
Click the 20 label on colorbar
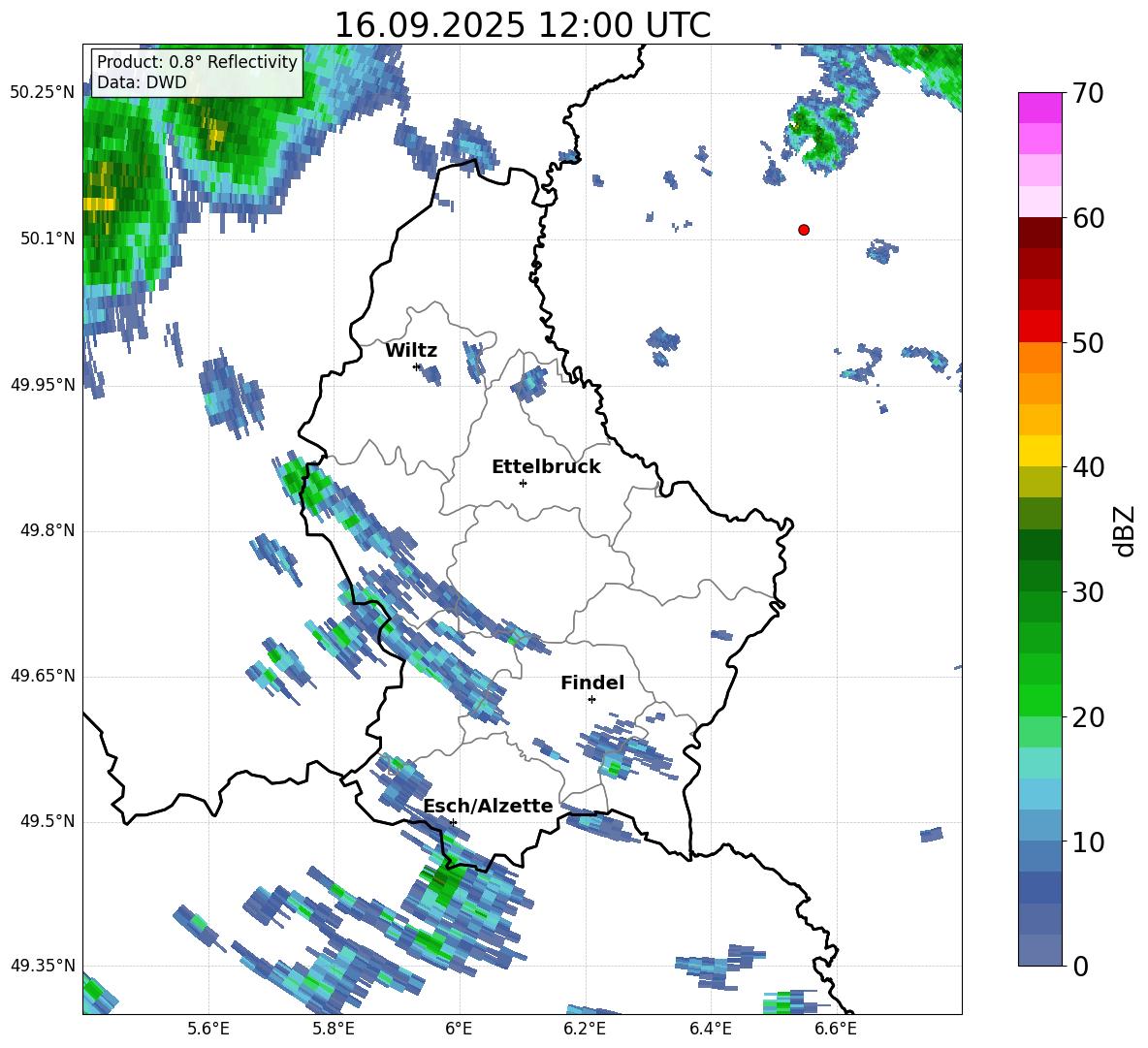pos(1088,717)
